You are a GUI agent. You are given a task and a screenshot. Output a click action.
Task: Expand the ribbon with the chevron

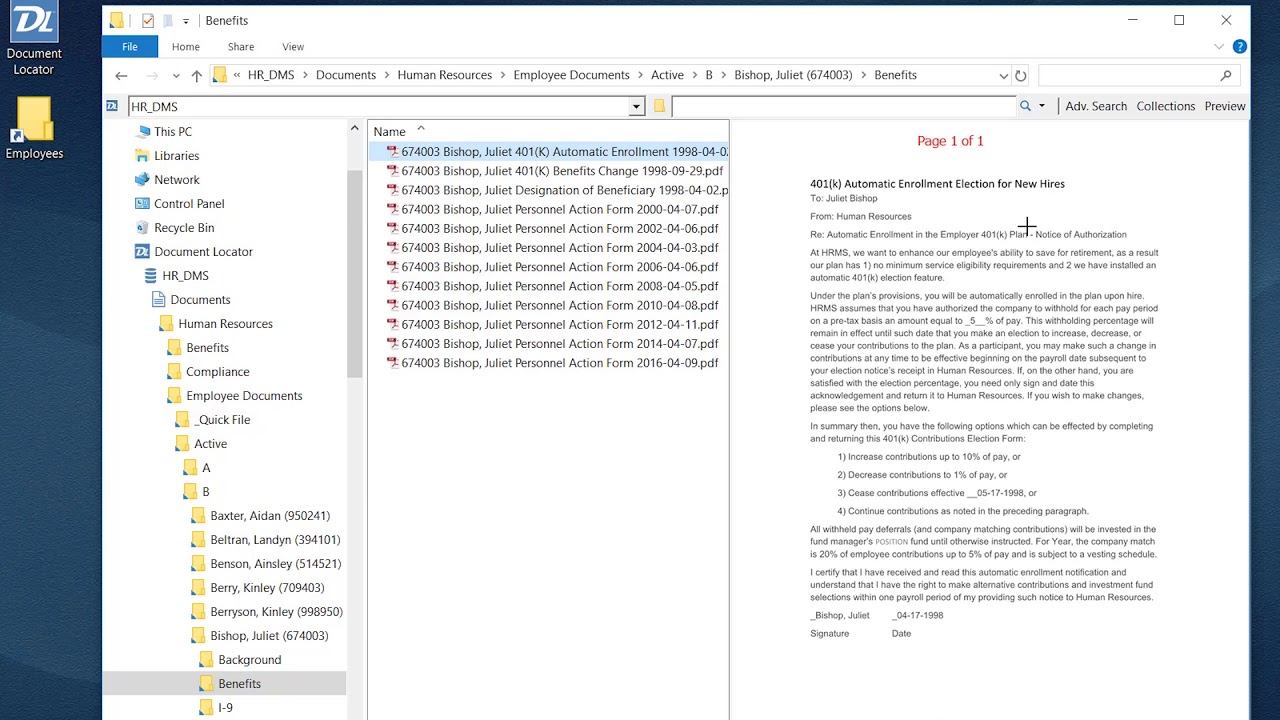click(1219, 46)
